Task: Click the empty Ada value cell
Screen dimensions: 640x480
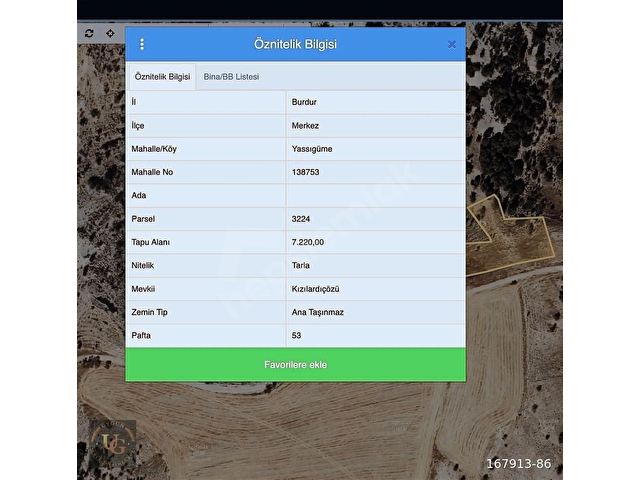Action: (x=376, y=196)
